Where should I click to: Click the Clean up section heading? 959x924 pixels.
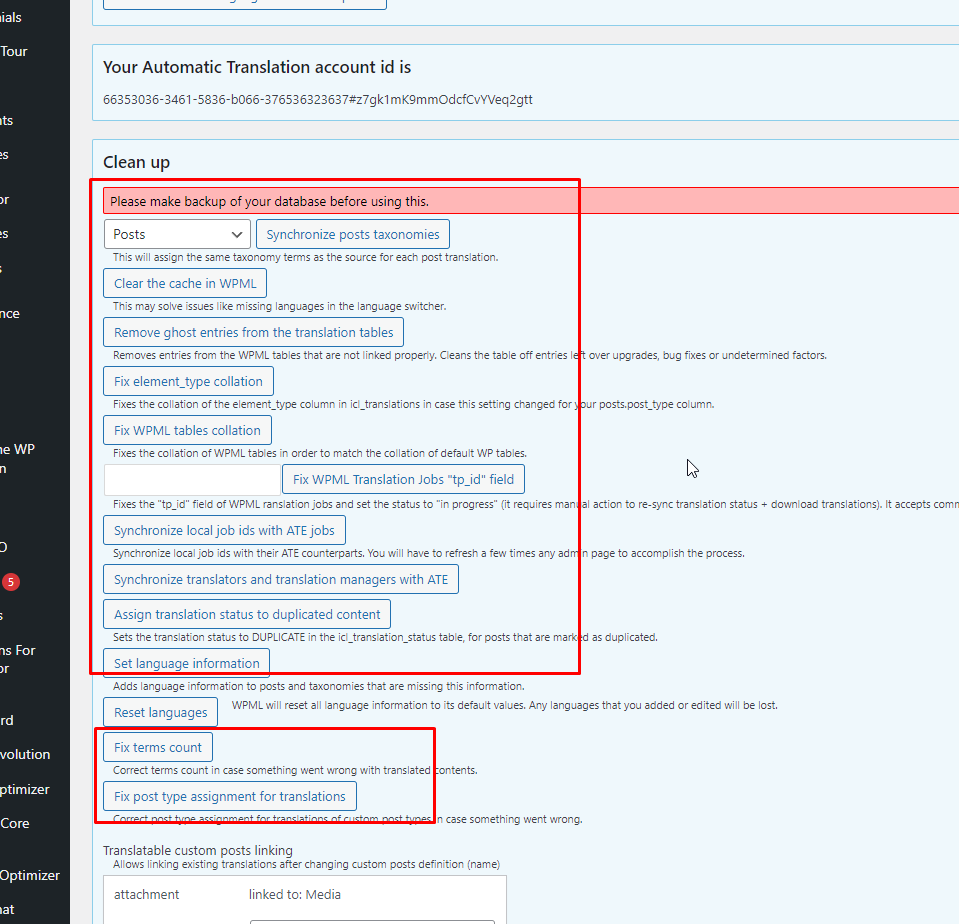pos(136,162)
